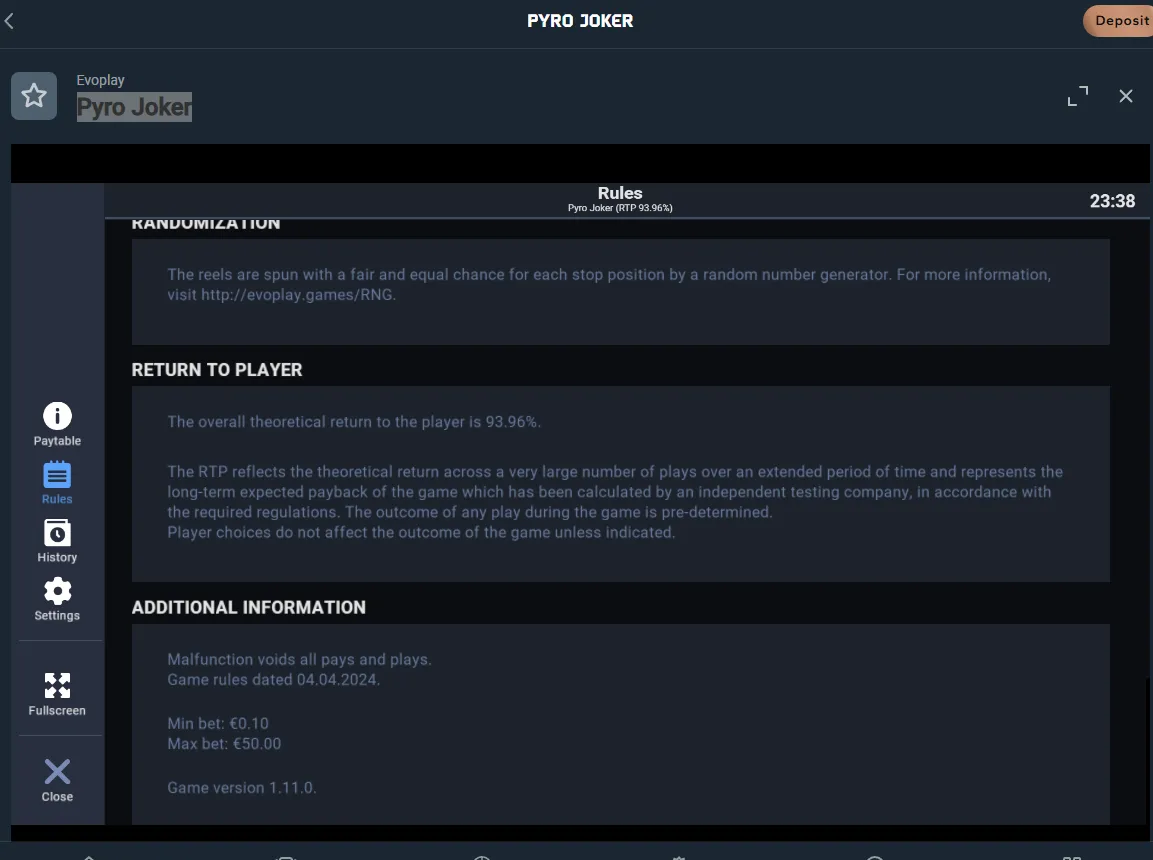
Task: Click the rules panel vertical scrollbar
Action: pos(1146,750)
